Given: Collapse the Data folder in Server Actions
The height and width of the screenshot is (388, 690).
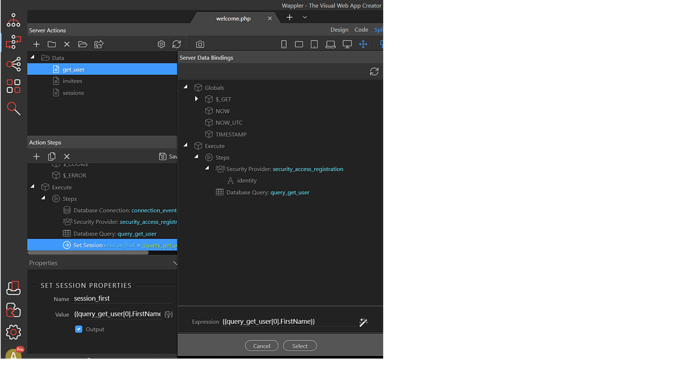Looking at the screenshot, I should click(x=33, y=57).
